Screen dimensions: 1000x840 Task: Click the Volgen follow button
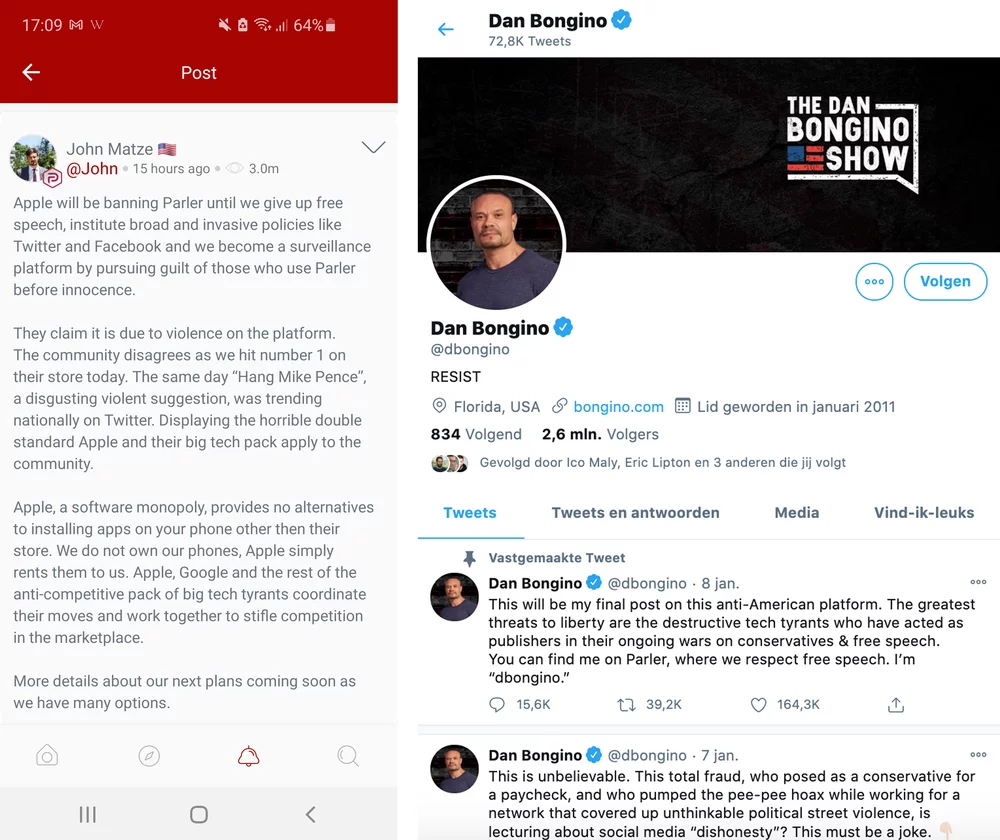click(945, 281)
